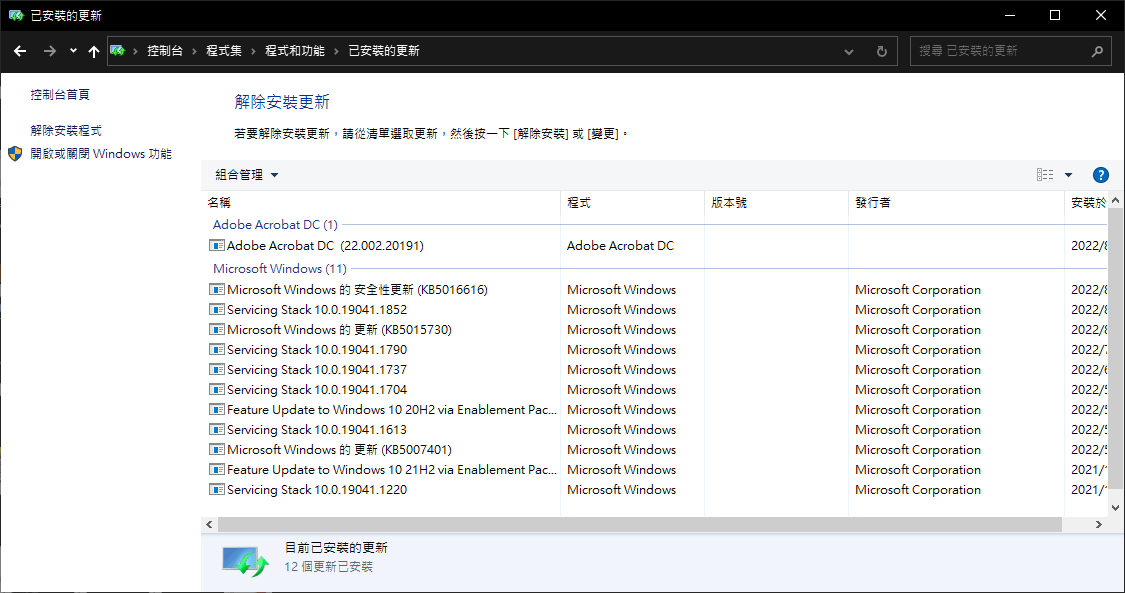Image resolution: width=1125 pixels, height=593 pixels.
Task: Open the view options dropdown arrow
Action: pyautogui.click(x=1068, y=175)
